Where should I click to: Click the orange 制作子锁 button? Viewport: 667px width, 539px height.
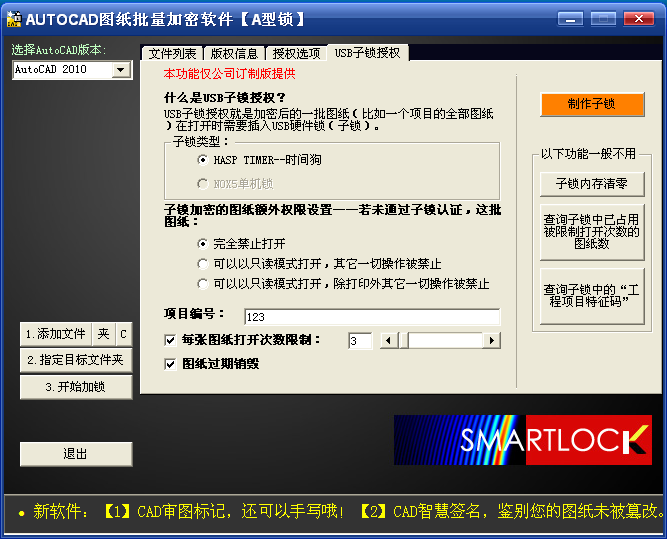pos(592,104)
